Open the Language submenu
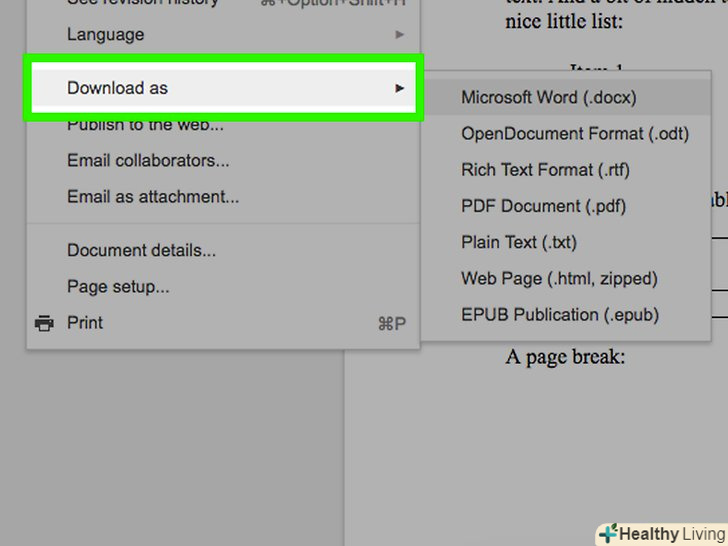Viewport: 728px width, 546px height. tap(223, 34)
